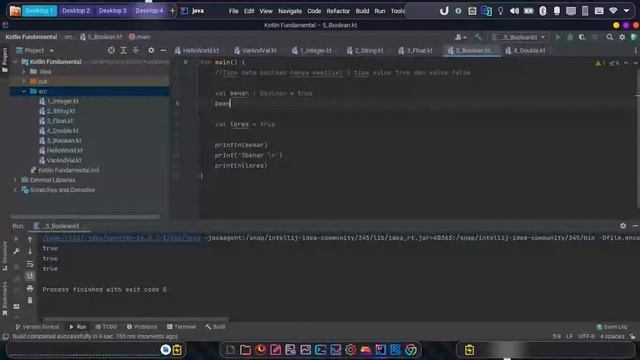640x360 pixels.
Task: Open the warnings indicator in the editor
Action: [600, 63]
